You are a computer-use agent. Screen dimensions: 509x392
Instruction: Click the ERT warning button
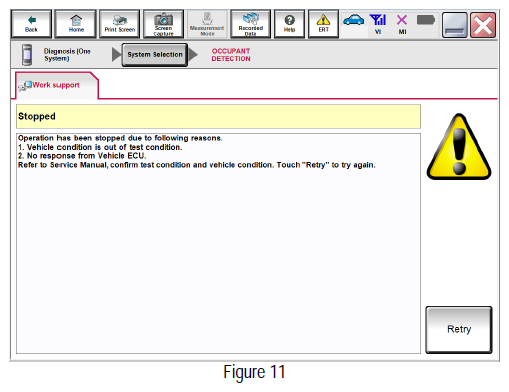[x=323, y=24]
